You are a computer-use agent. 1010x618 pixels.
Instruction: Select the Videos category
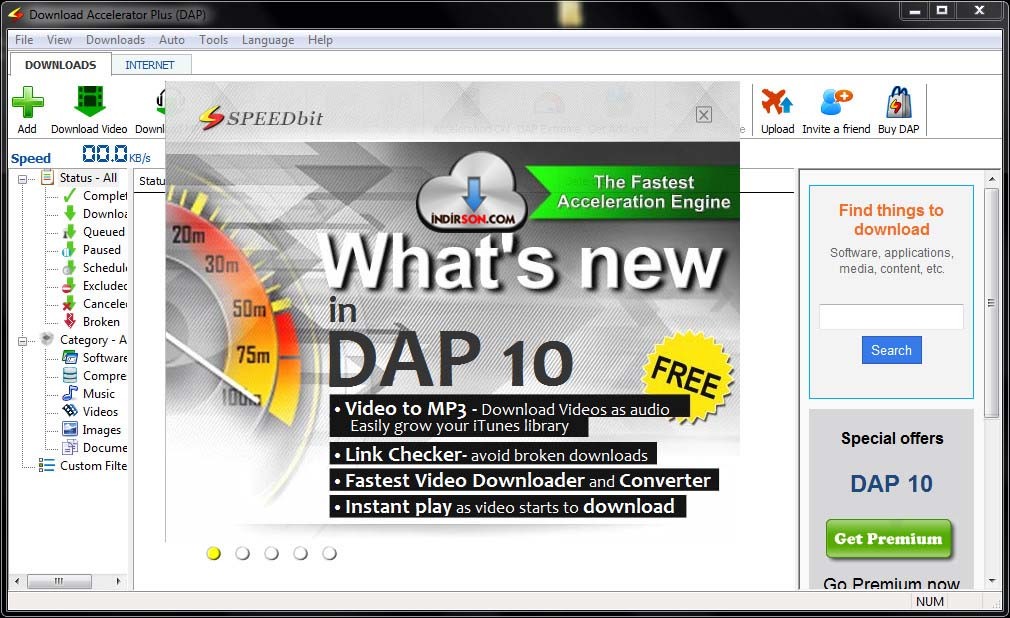coord(91,412)
